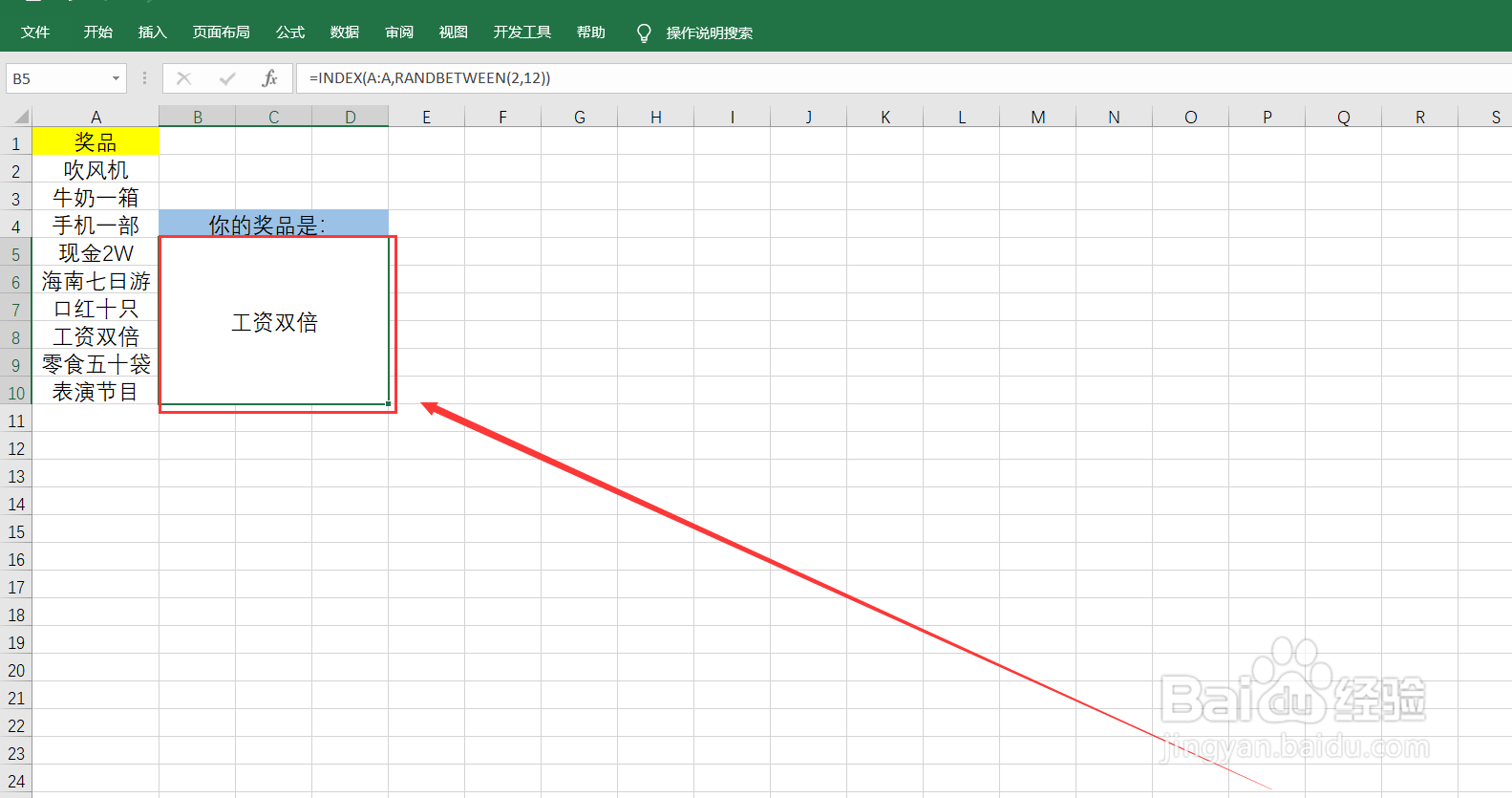The height and width of the screenshot is (798, 1512).
Task: Click the cell containing 吹风机
Action: pyautogui.click(x=96, y=169)
